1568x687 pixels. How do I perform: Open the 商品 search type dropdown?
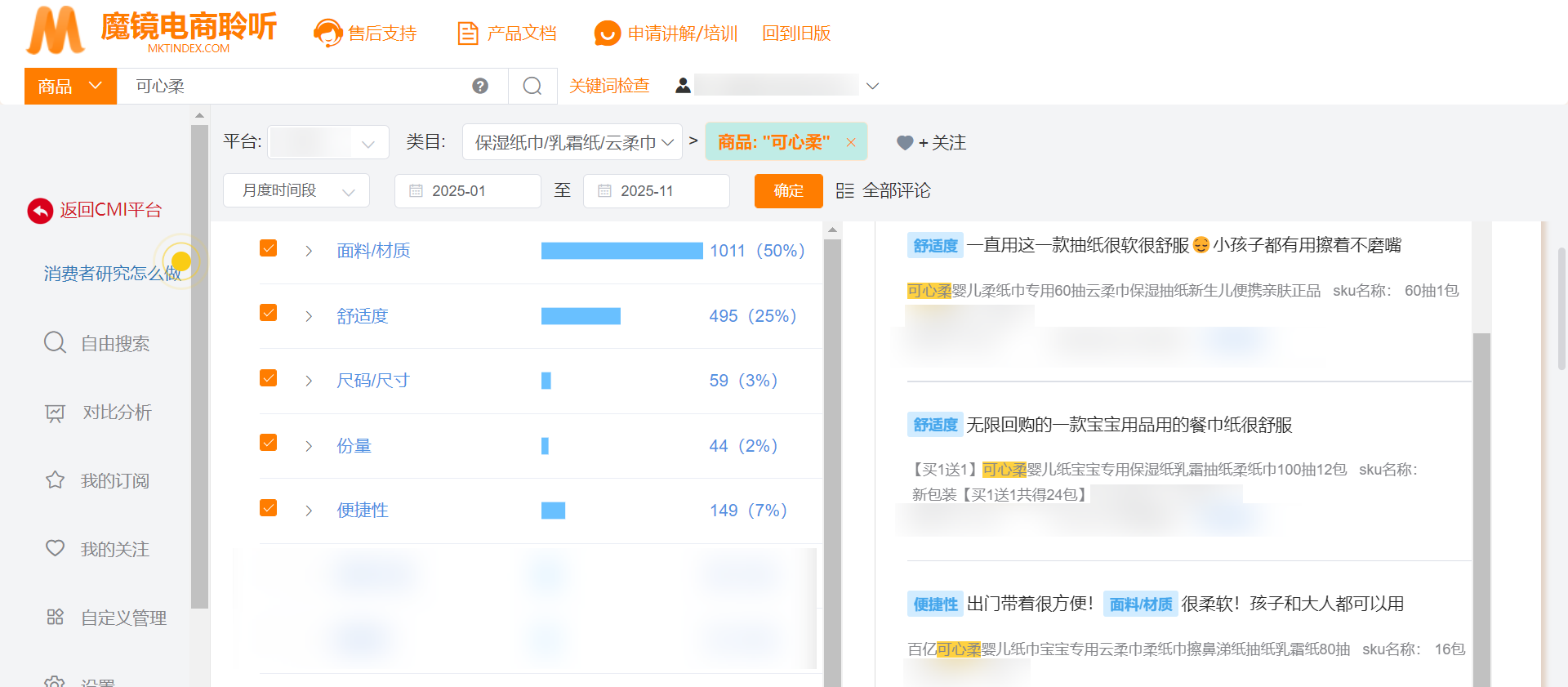pos(70,86)
